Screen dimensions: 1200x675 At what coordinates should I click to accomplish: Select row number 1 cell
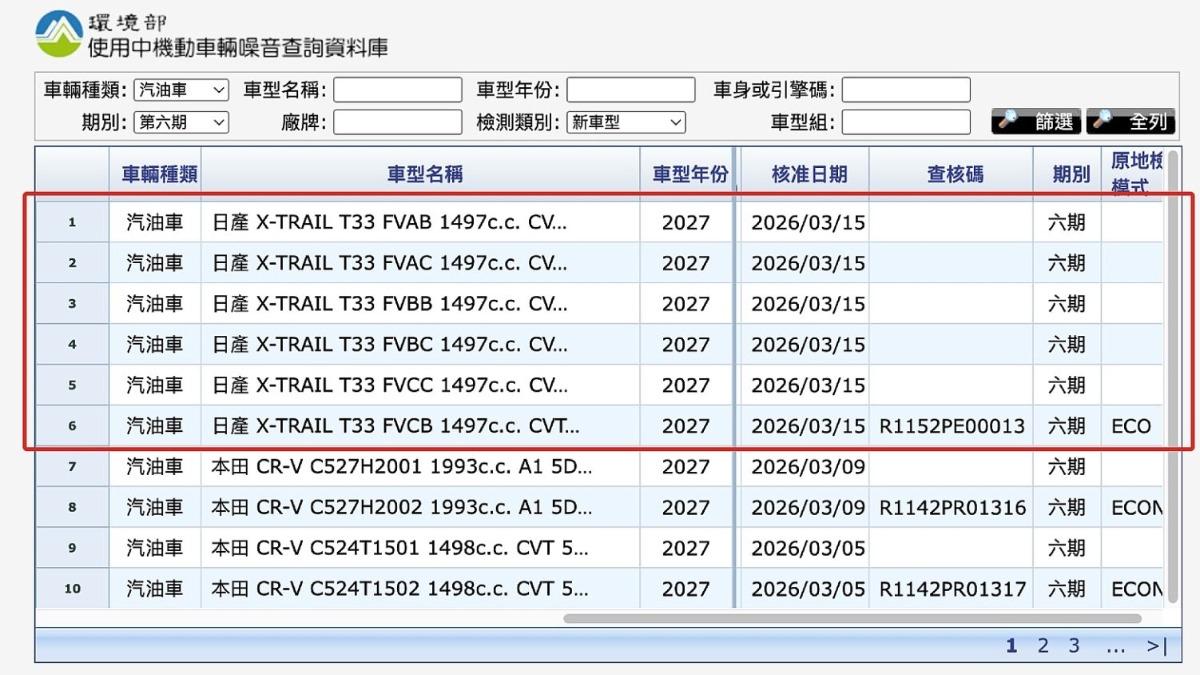coord(72,222)
